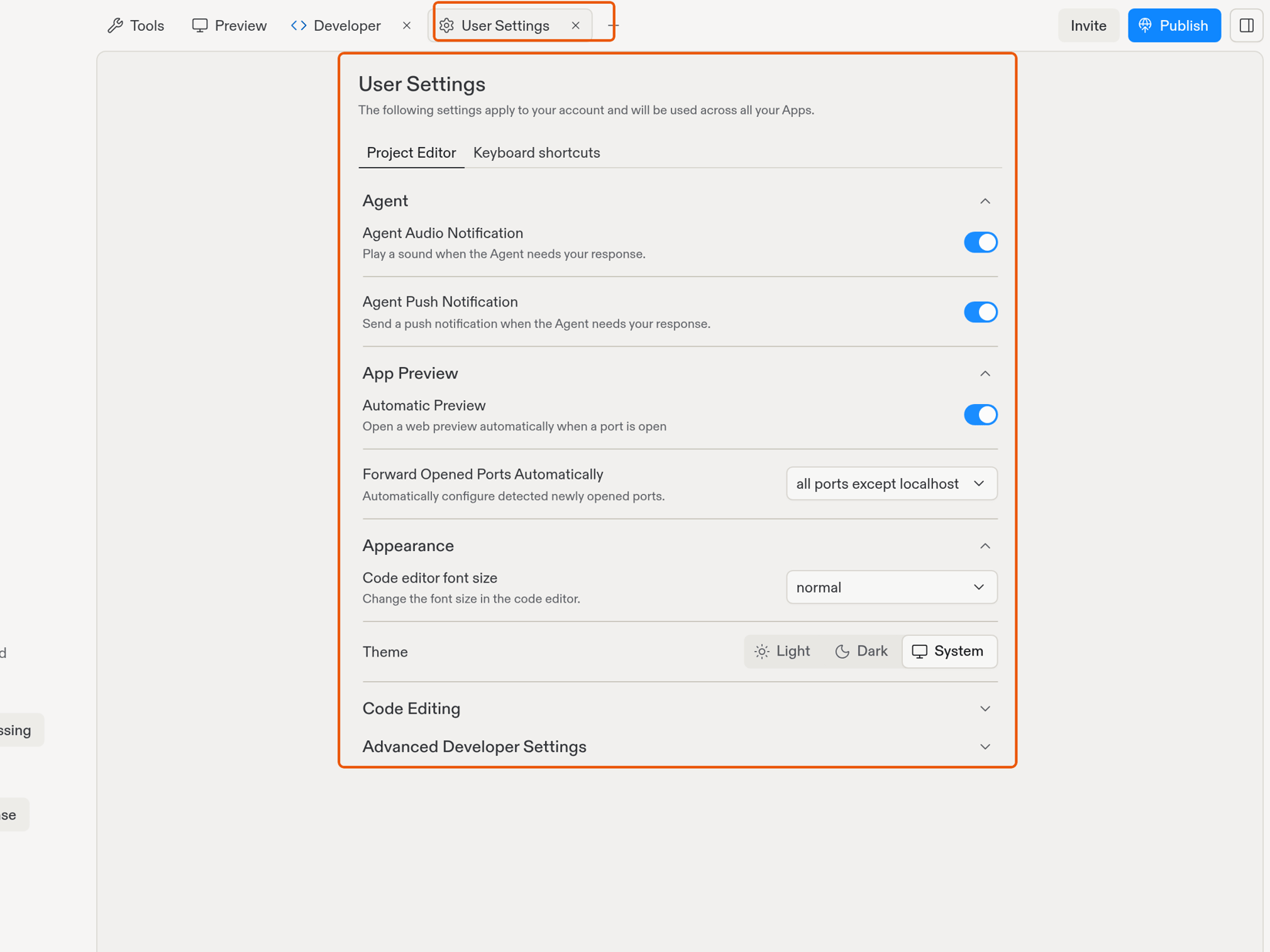
Task: Expand the Code Editing section
Action: tap(985, 708)
